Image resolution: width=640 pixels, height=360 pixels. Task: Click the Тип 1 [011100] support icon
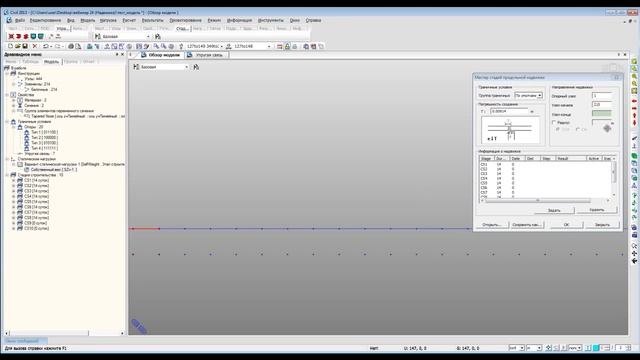pos(27,132)
